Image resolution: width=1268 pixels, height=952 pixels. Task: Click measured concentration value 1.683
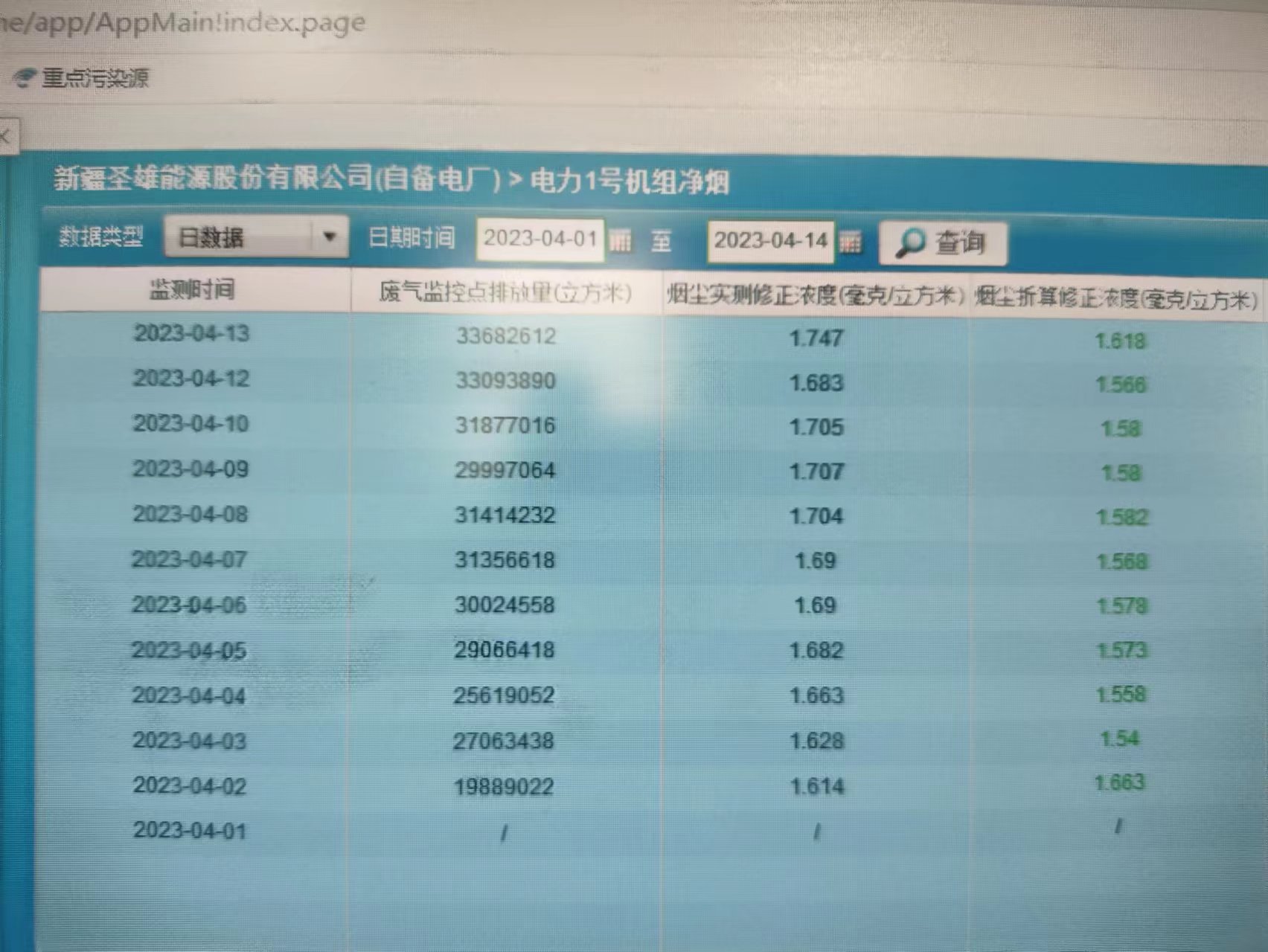[816, 383]
